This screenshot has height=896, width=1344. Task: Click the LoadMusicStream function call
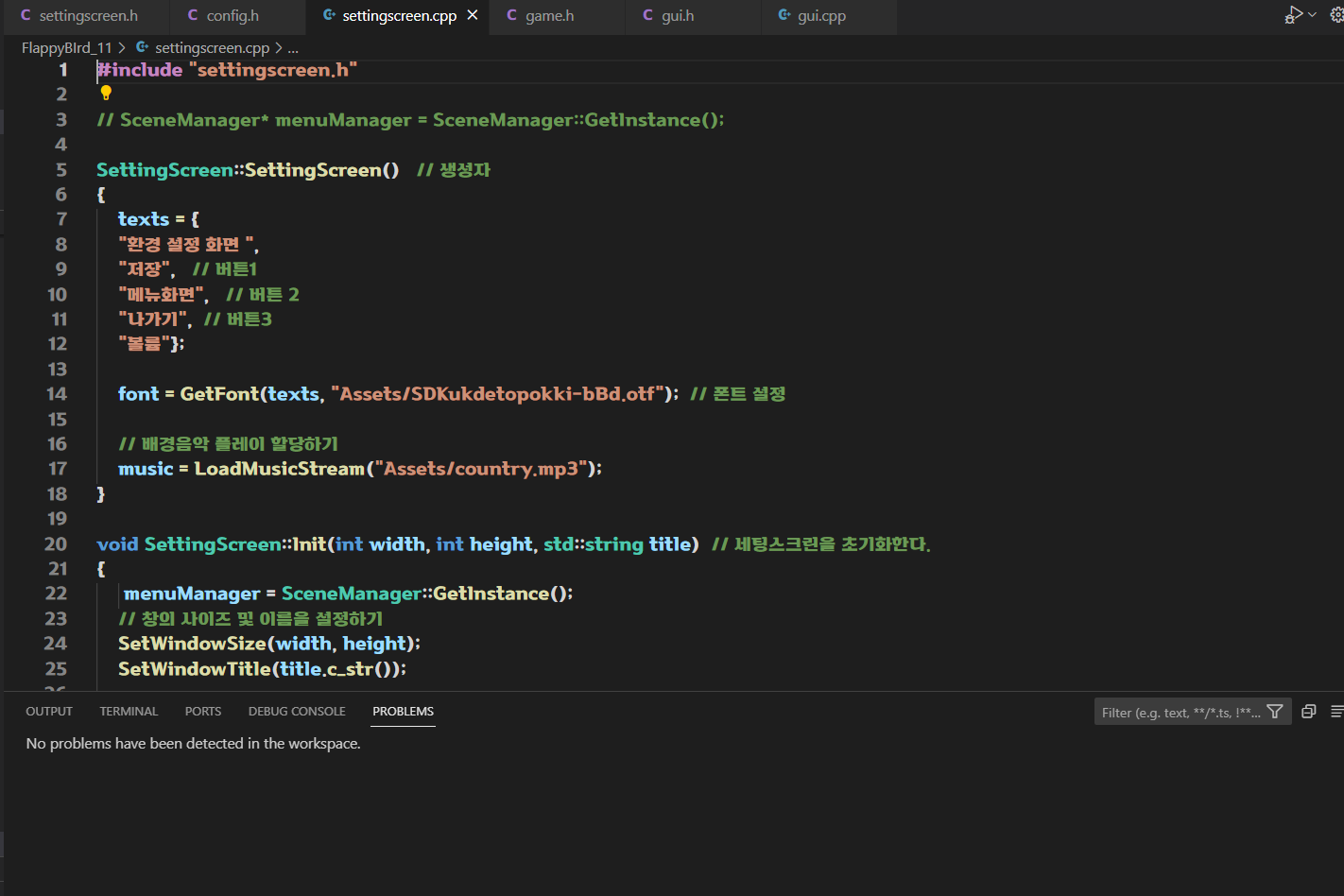[x=279, y=469]
